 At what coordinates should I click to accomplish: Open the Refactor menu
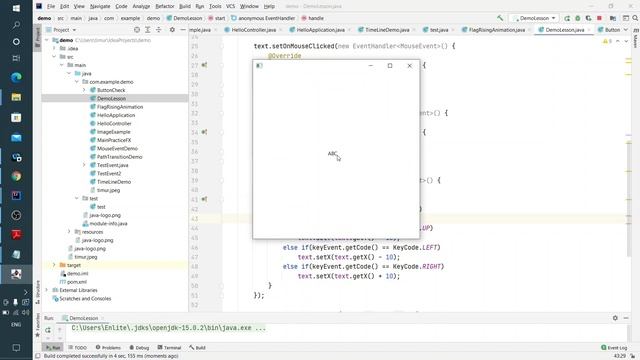point(165,6)
